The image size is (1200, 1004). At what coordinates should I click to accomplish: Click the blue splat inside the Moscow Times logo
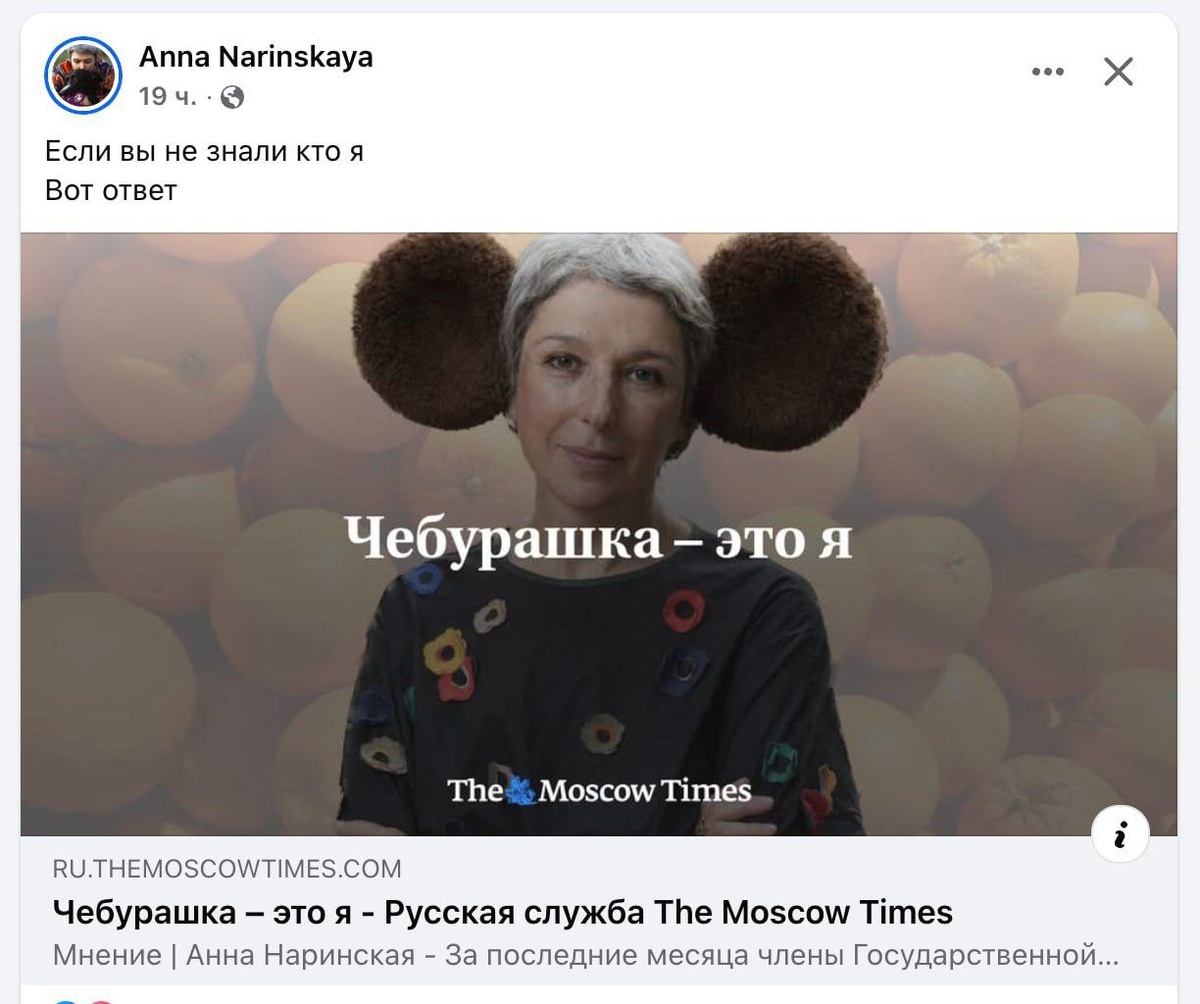click(518, 792)
